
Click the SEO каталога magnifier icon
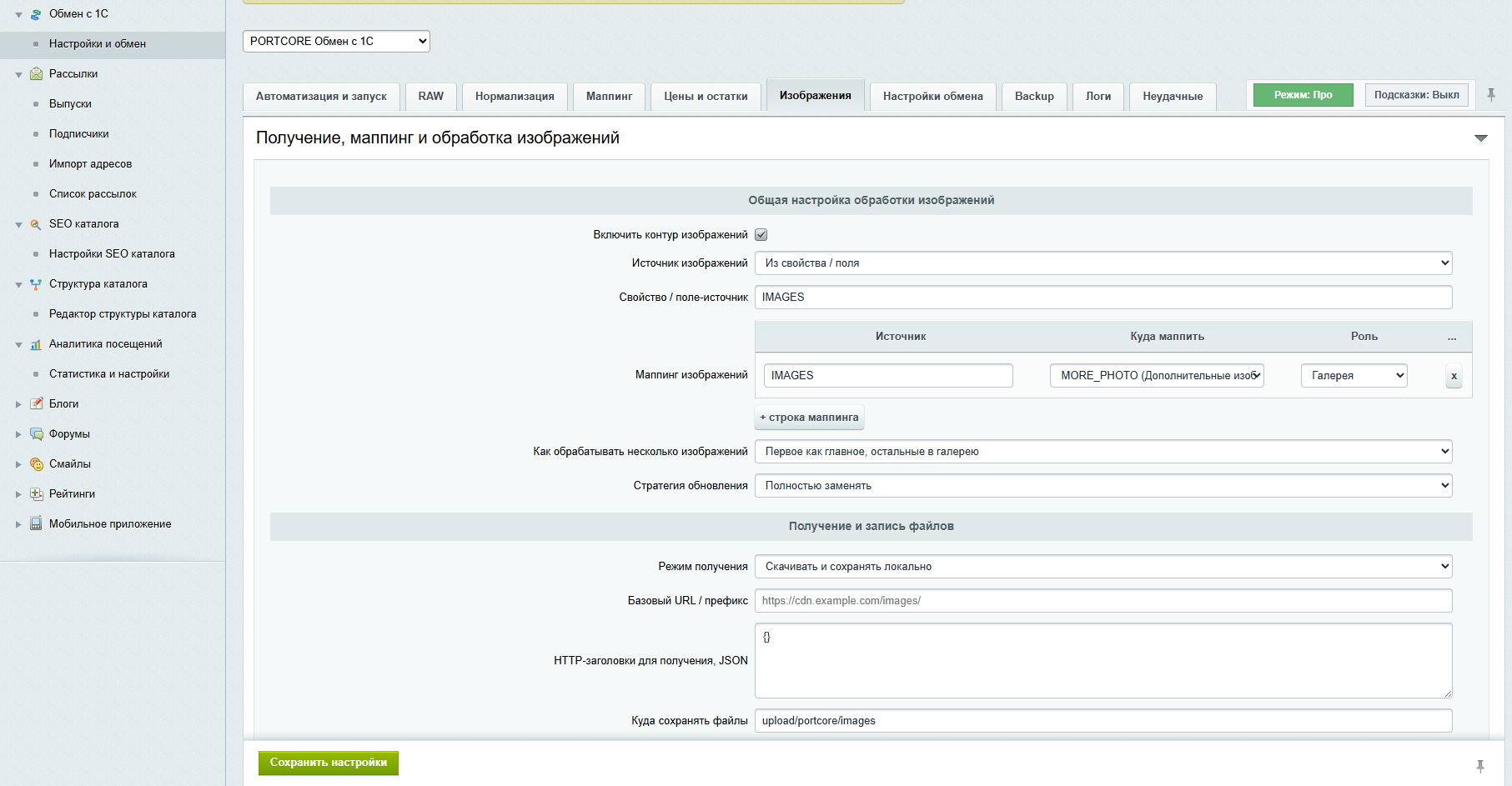click(36, 224)
